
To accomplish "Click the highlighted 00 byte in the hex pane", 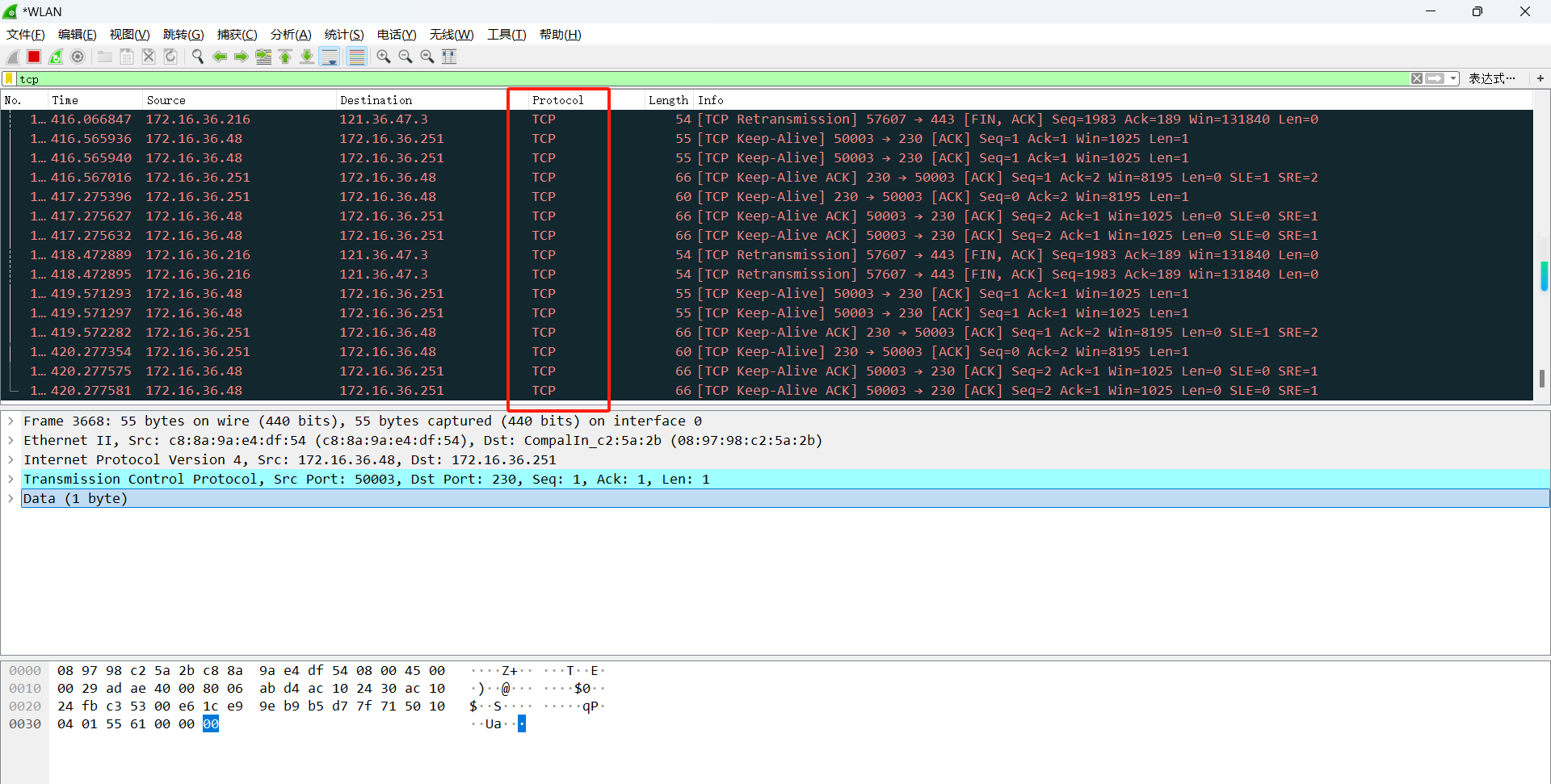I will pos(210,723).
